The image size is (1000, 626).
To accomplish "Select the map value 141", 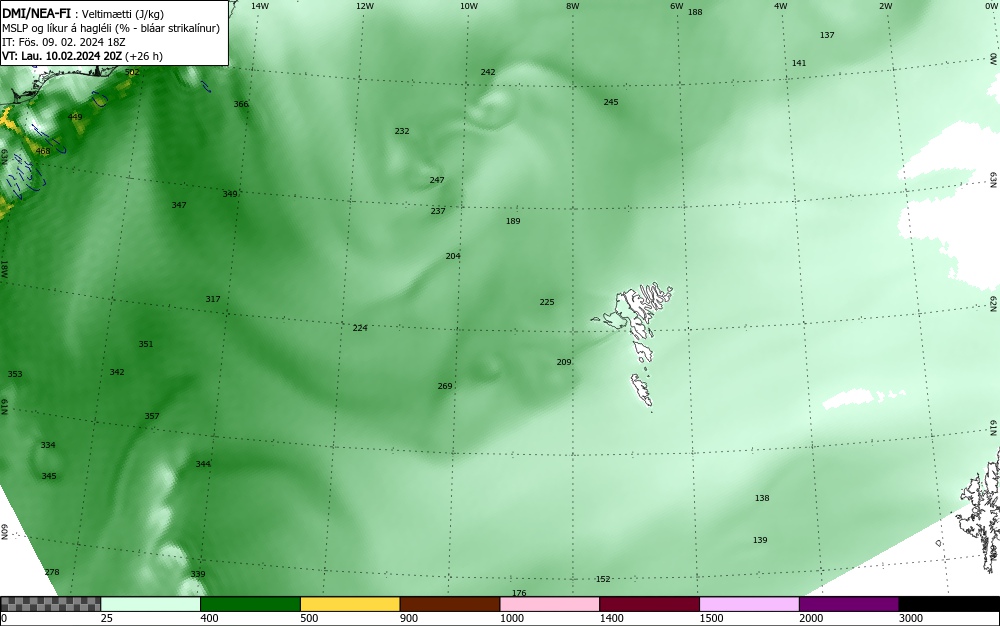I will 799,62.
